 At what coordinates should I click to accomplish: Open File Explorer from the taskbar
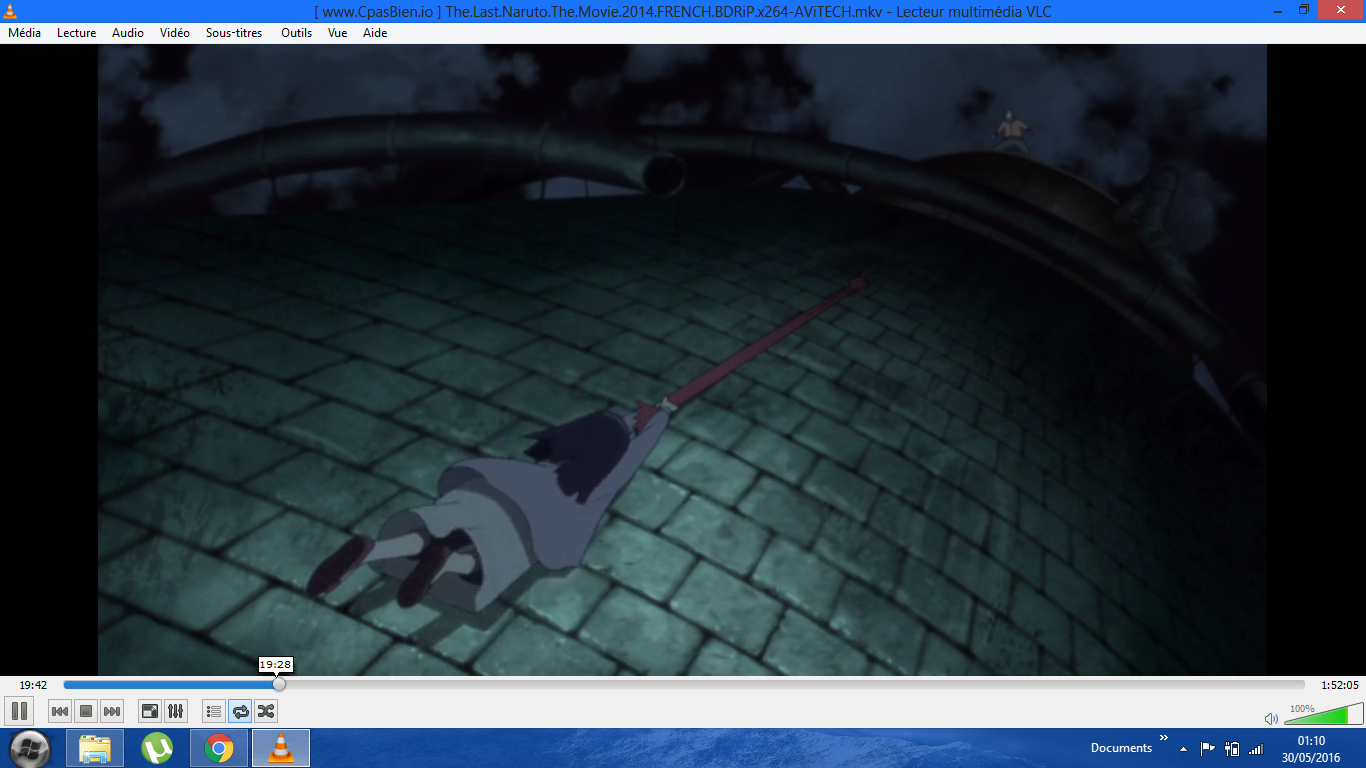coord(95,748)
